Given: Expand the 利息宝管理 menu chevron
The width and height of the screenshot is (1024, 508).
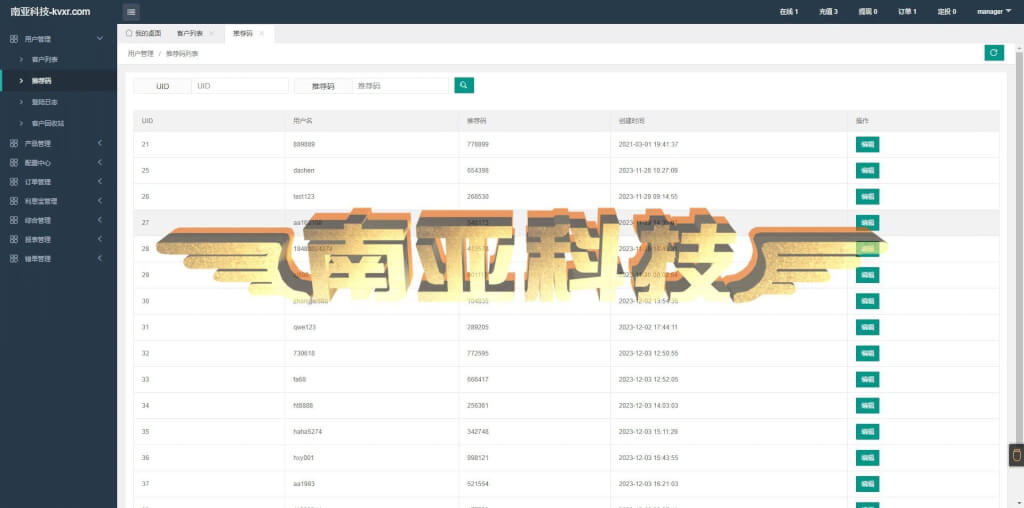Looking at the screenshot, I should pos(100,200).
